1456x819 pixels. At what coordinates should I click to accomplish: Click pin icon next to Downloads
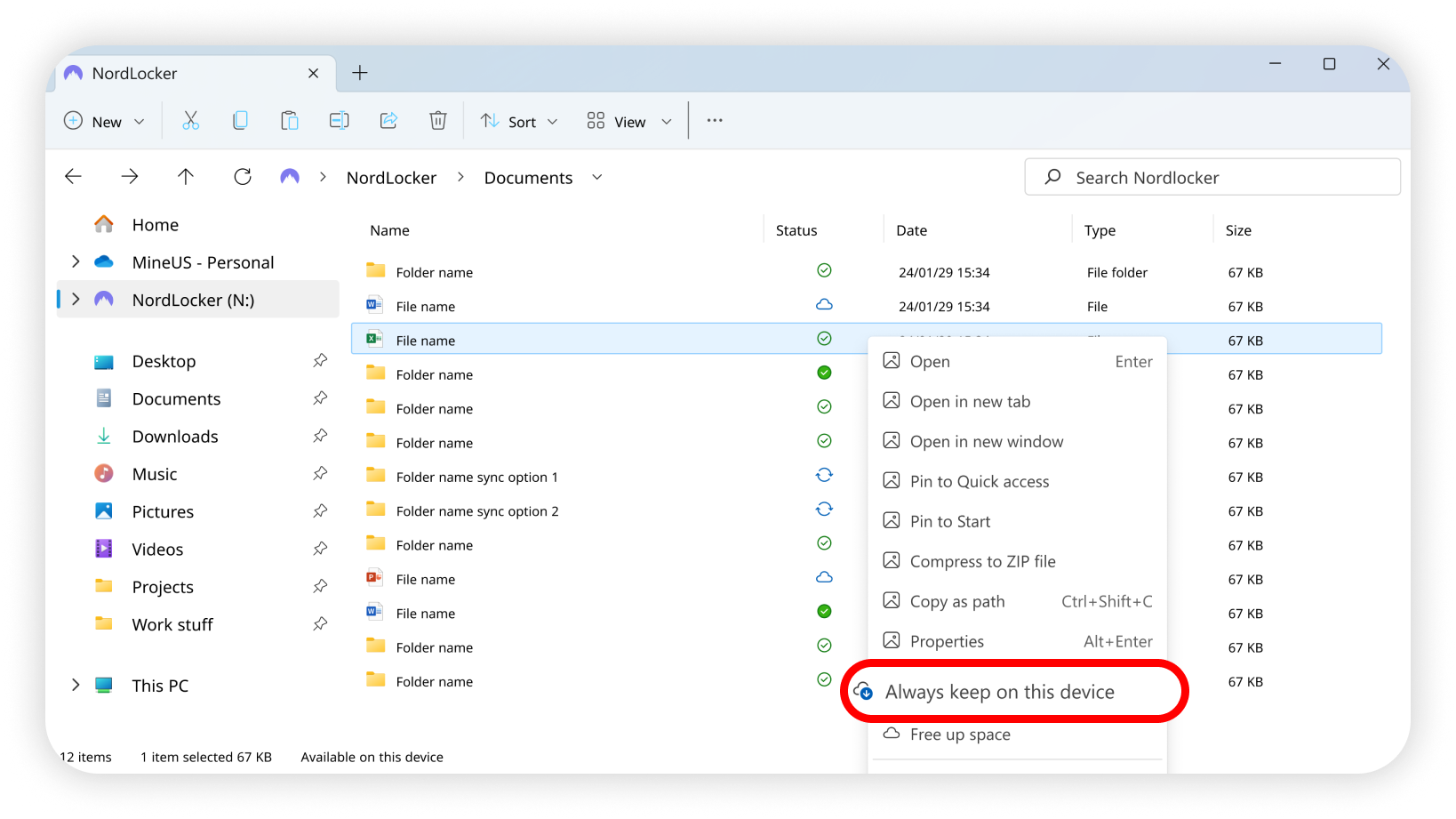coord(320,436)
